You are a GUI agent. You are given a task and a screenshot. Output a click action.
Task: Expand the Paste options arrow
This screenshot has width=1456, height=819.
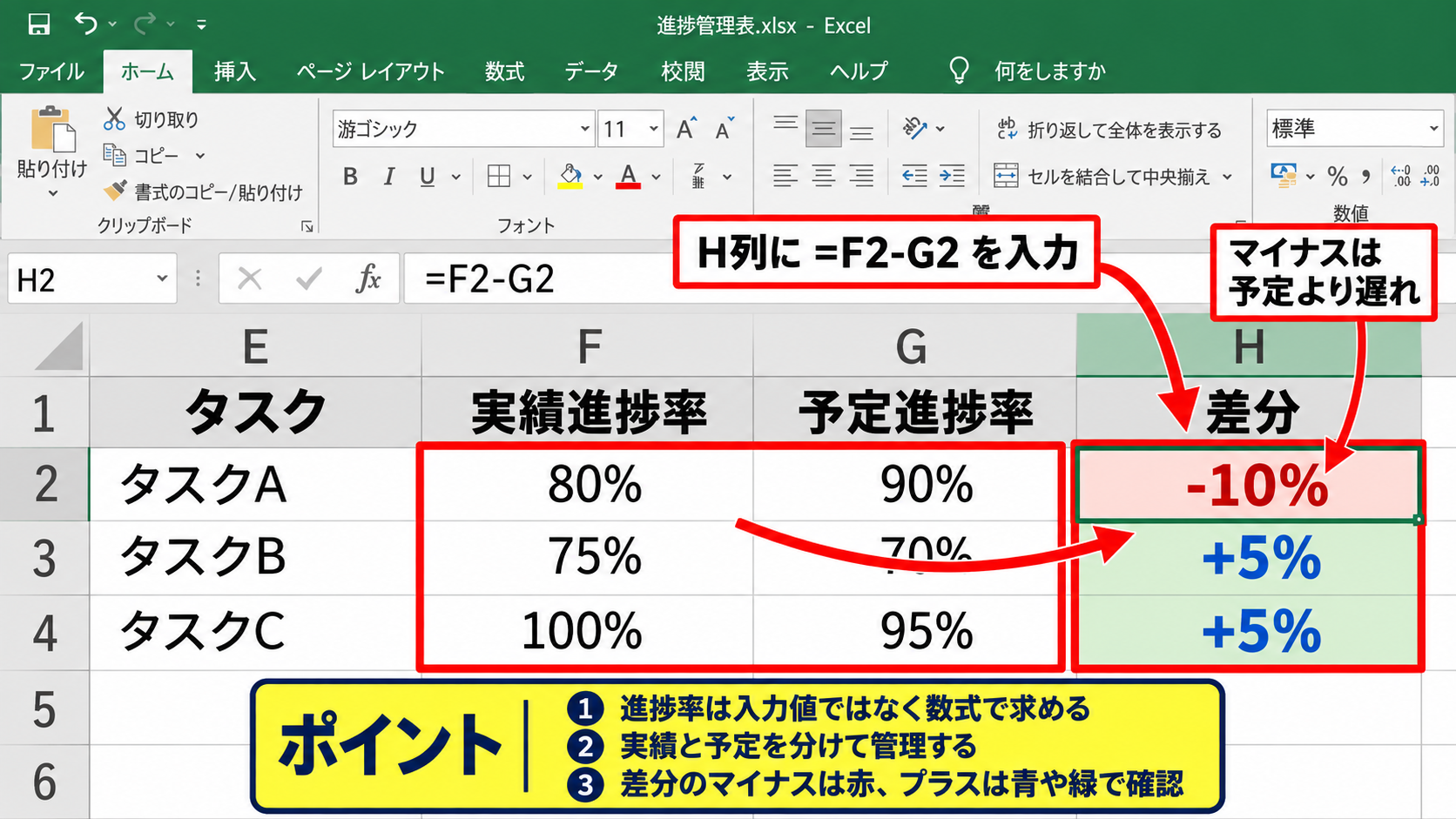(x=52, y=193)
